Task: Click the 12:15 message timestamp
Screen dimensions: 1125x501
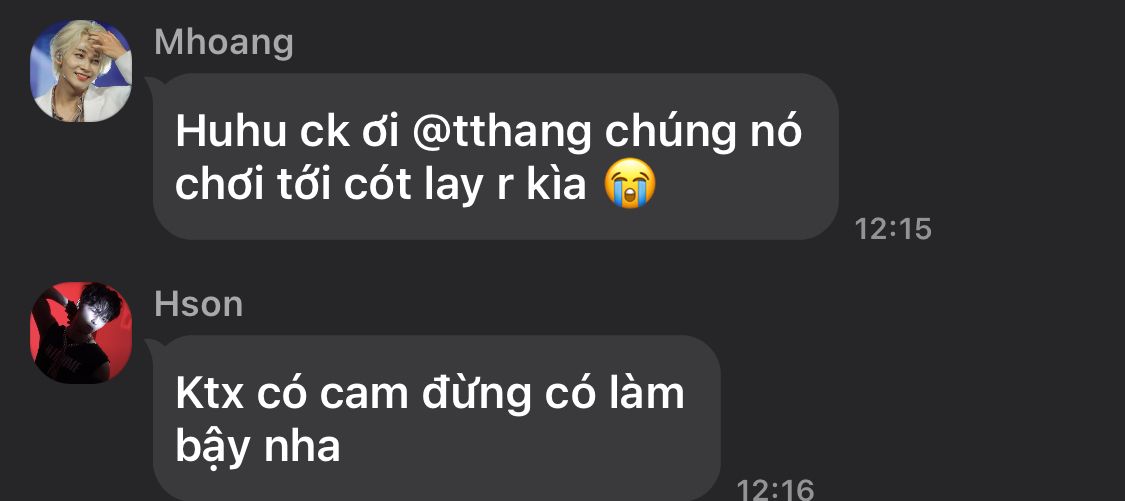Action: pos(893,230)
